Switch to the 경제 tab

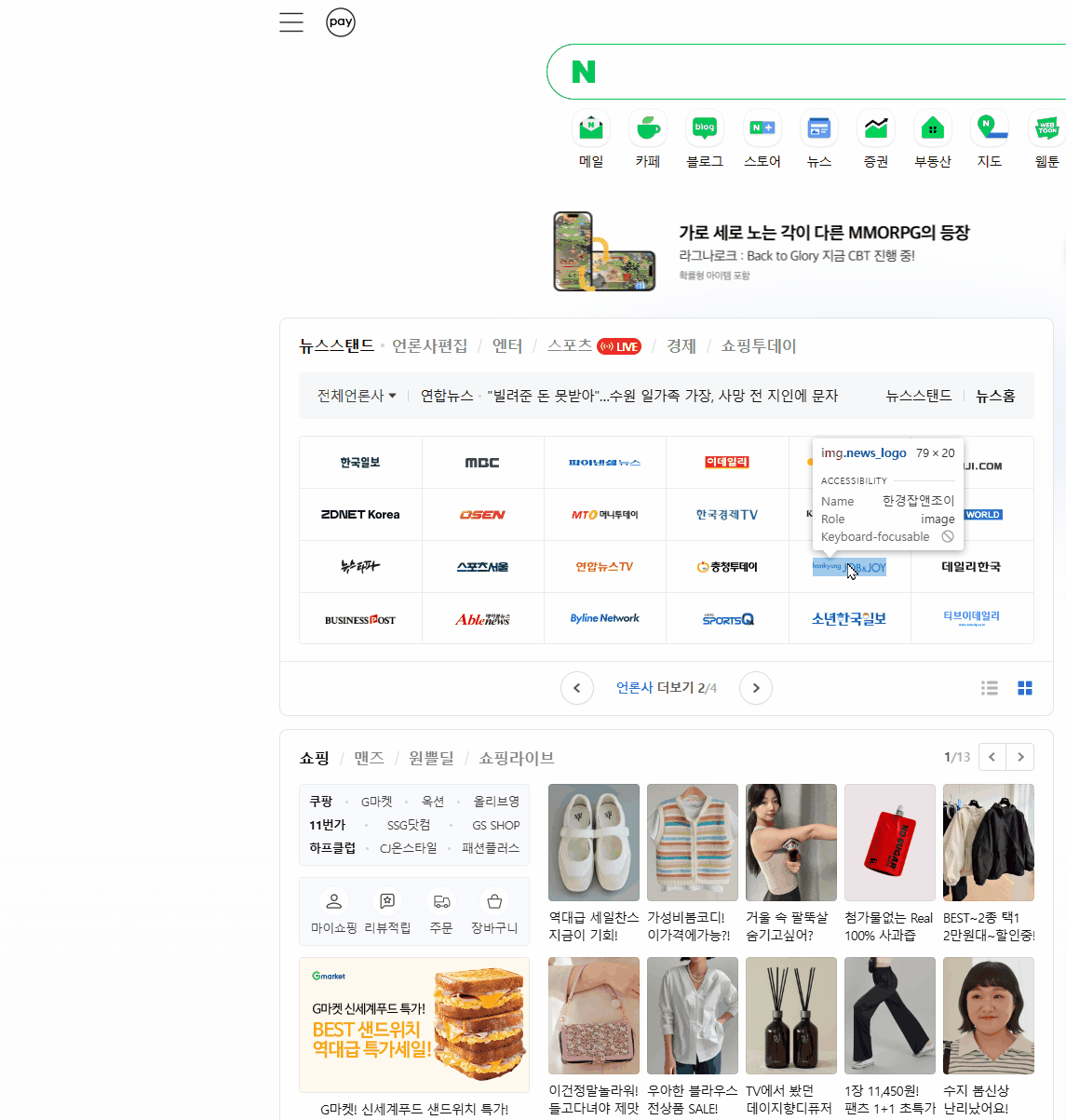[x=681, y=345]
